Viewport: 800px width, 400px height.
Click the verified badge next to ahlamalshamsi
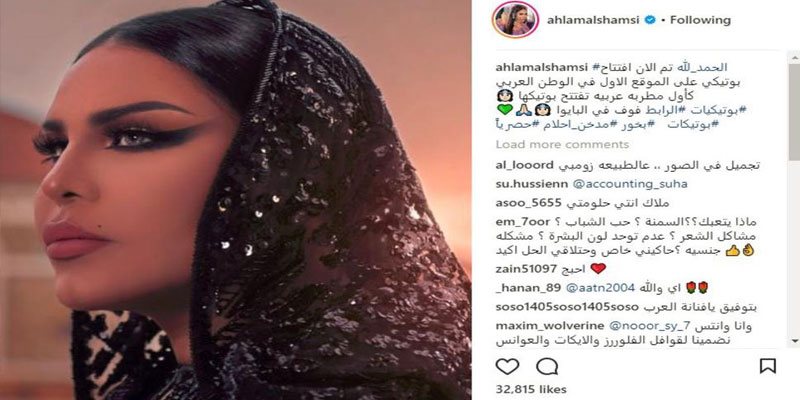[x=649, y=20]
